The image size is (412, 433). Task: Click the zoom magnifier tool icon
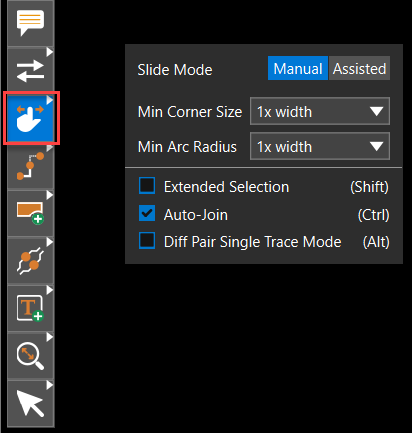(30, 356)
